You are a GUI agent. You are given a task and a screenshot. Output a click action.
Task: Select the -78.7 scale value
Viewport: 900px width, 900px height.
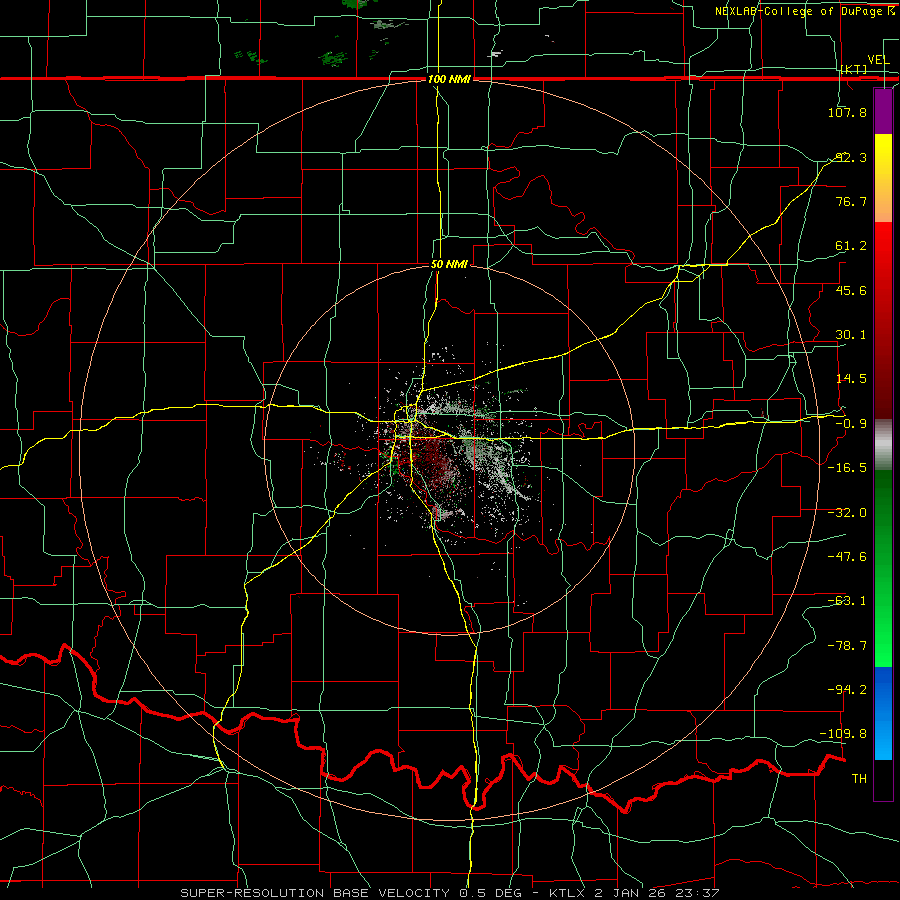(x=847, y=646)
